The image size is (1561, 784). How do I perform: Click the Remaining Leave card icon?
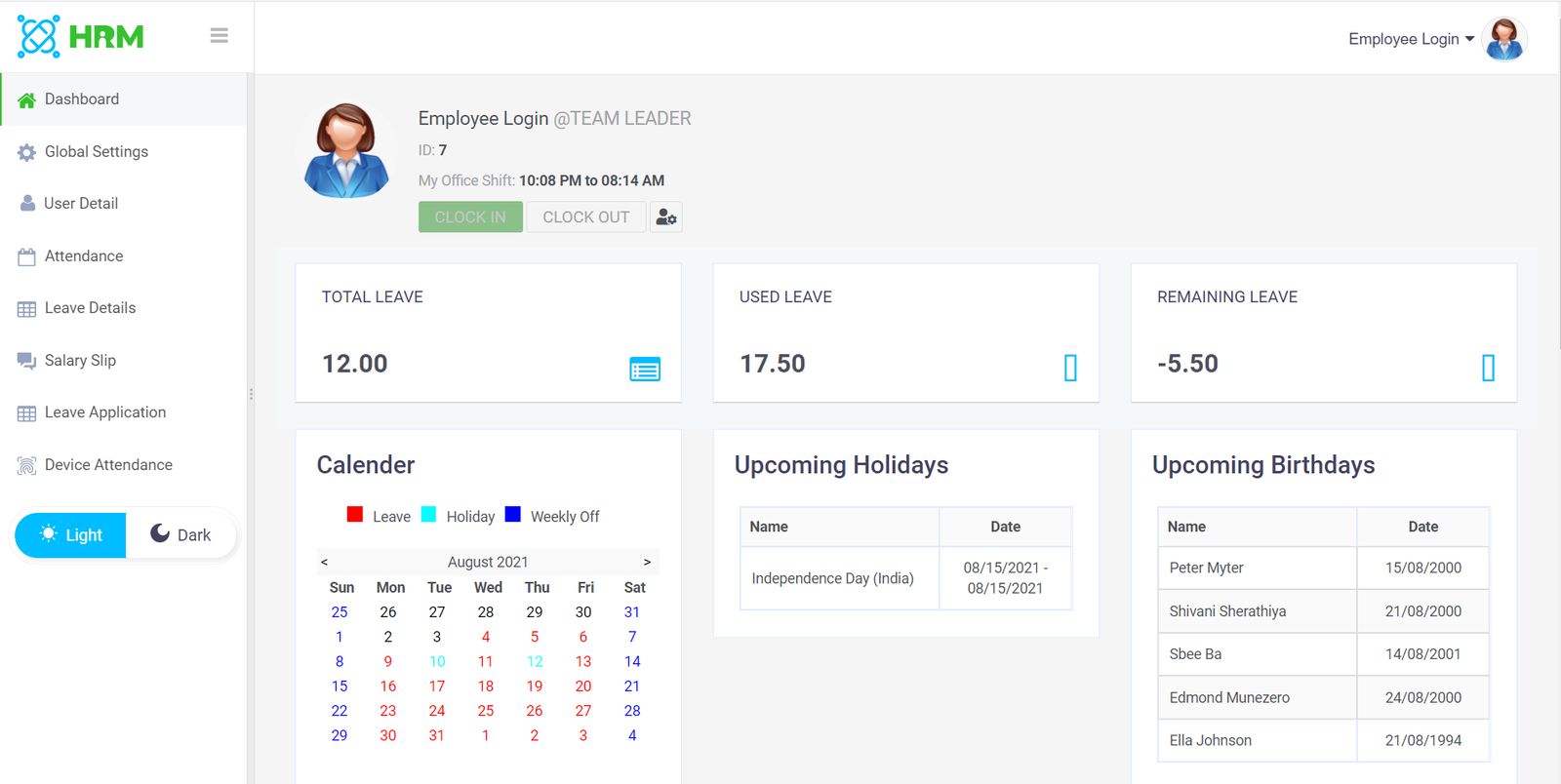[1488, 368]
